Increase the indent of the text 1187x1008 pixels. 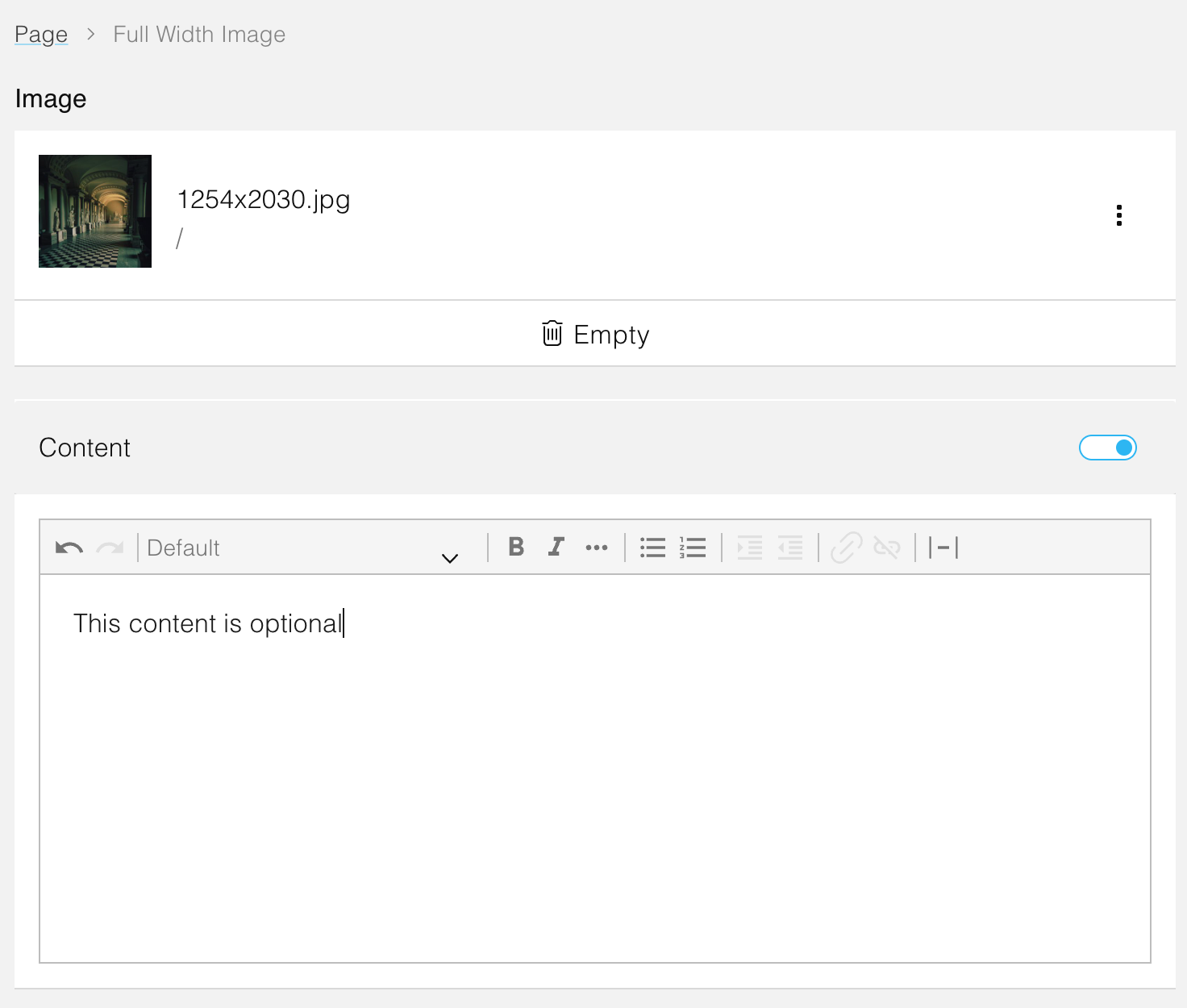click(750, 548)
